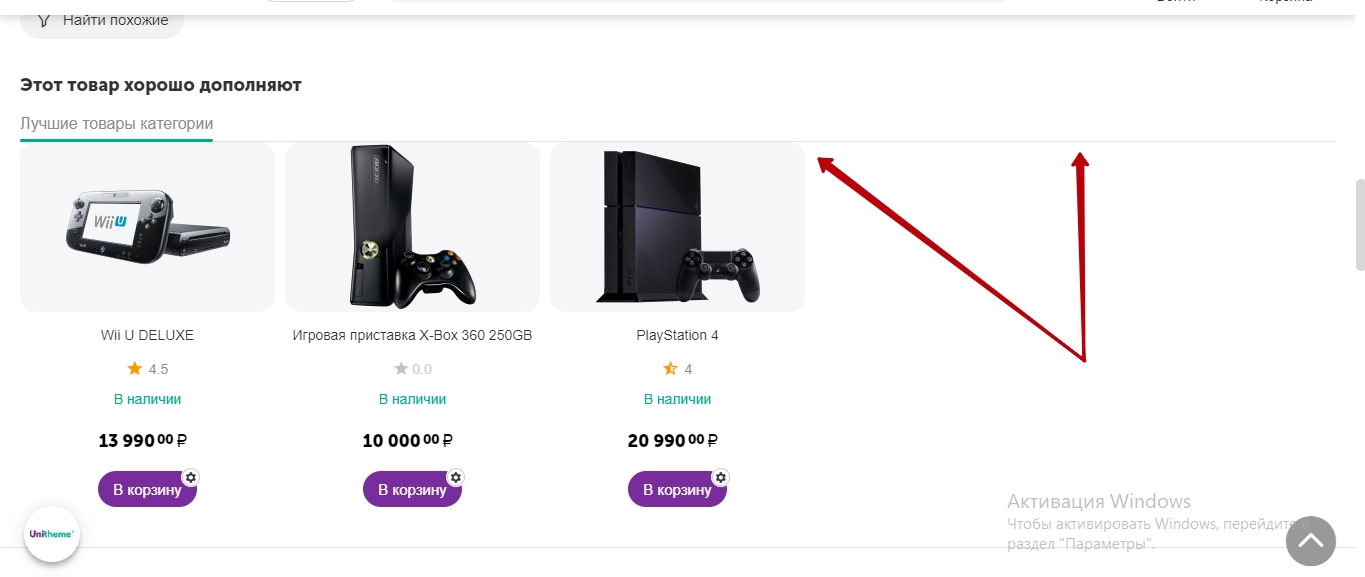Click the half star rating of PlayStation 4
This screenshot has width=1365, height=577.
click(x=670, y=369)
